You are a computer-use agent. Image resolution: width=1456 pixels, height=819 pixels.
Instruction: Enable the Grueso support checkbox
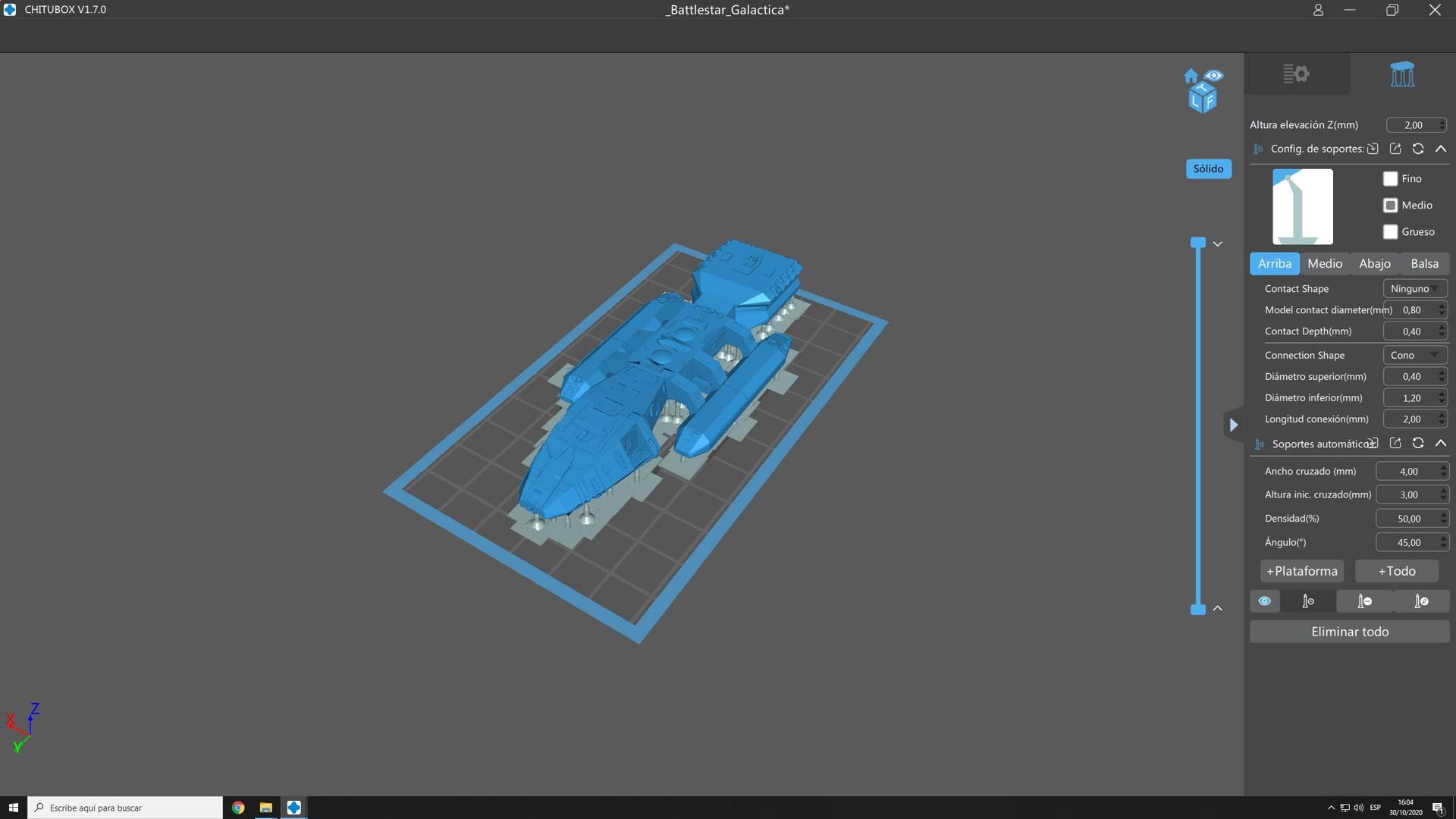pyautogui.click(x=1390, y=232)
